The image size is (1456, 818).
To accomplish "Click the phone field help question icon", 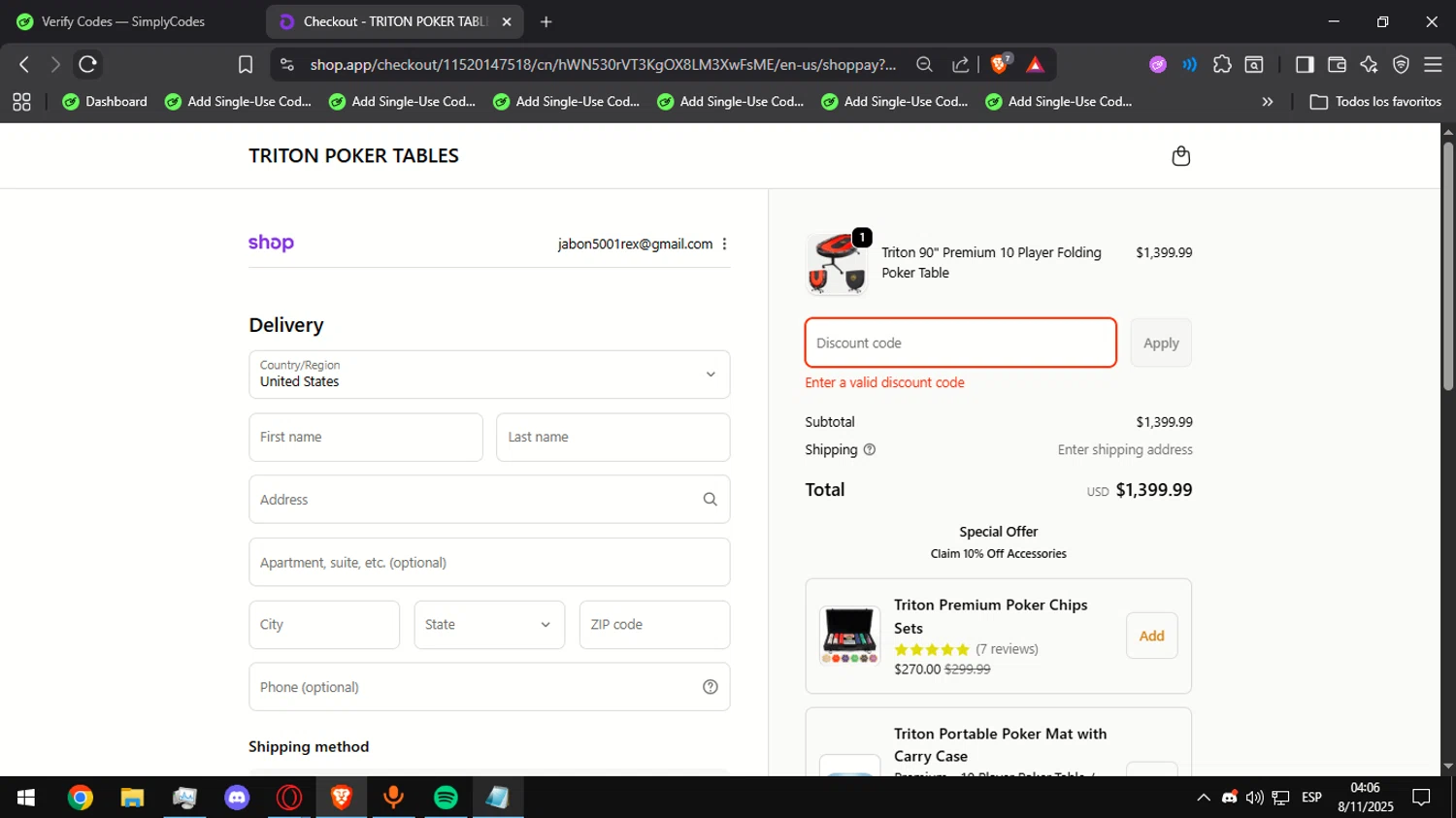I will point(710,687).
